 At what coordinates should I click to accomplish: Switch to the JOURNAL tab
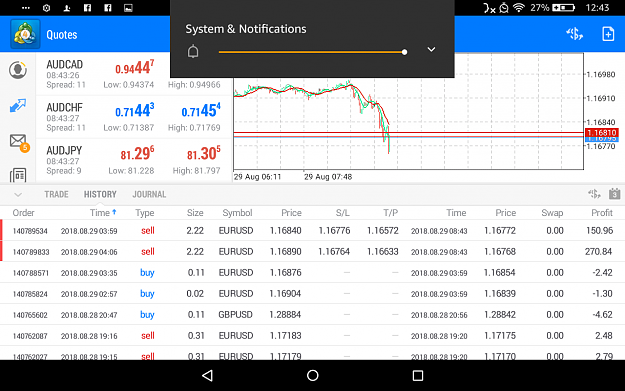pyautogui.click(x=149, y=194)
